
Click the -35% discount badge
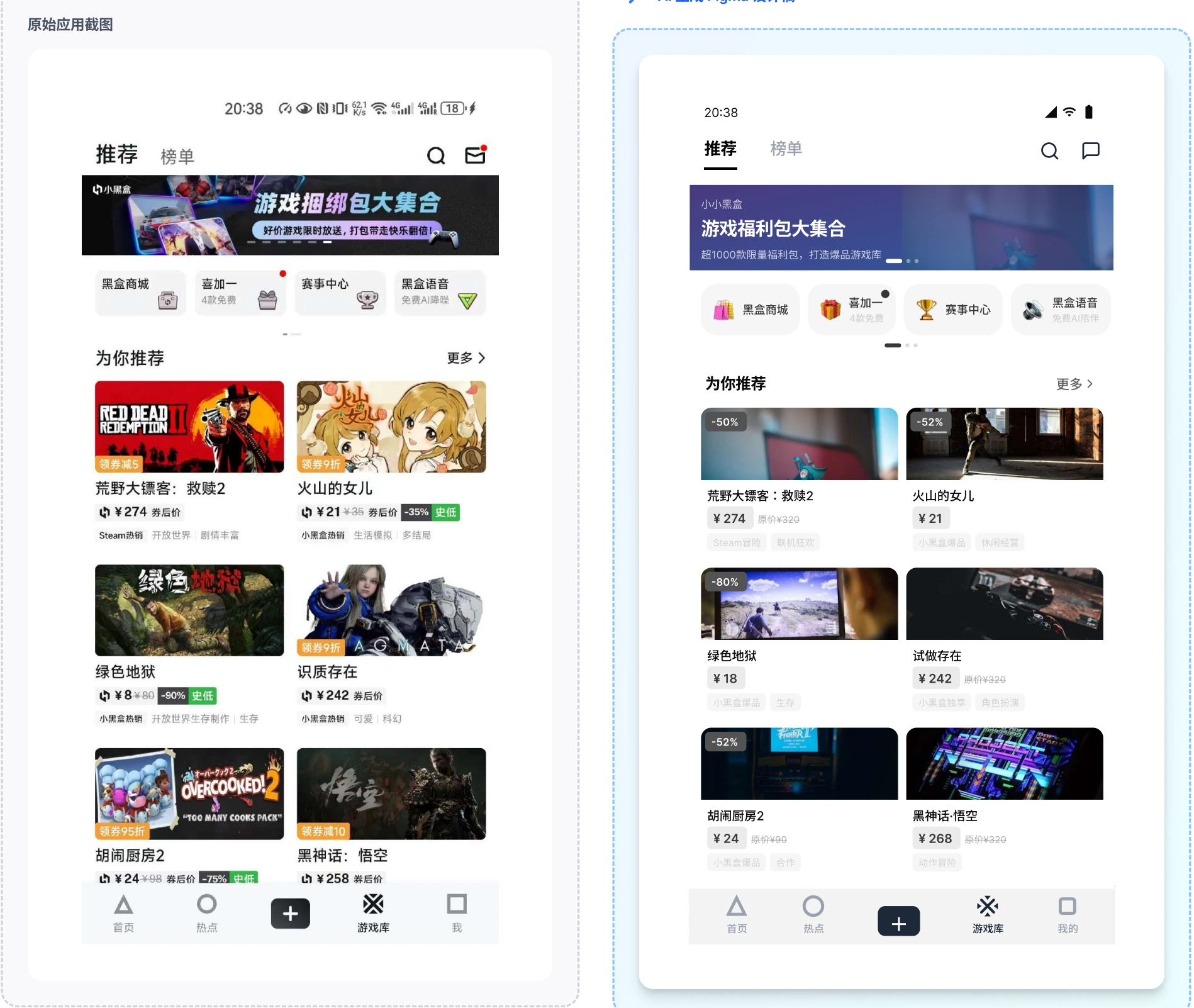point(416,512)
